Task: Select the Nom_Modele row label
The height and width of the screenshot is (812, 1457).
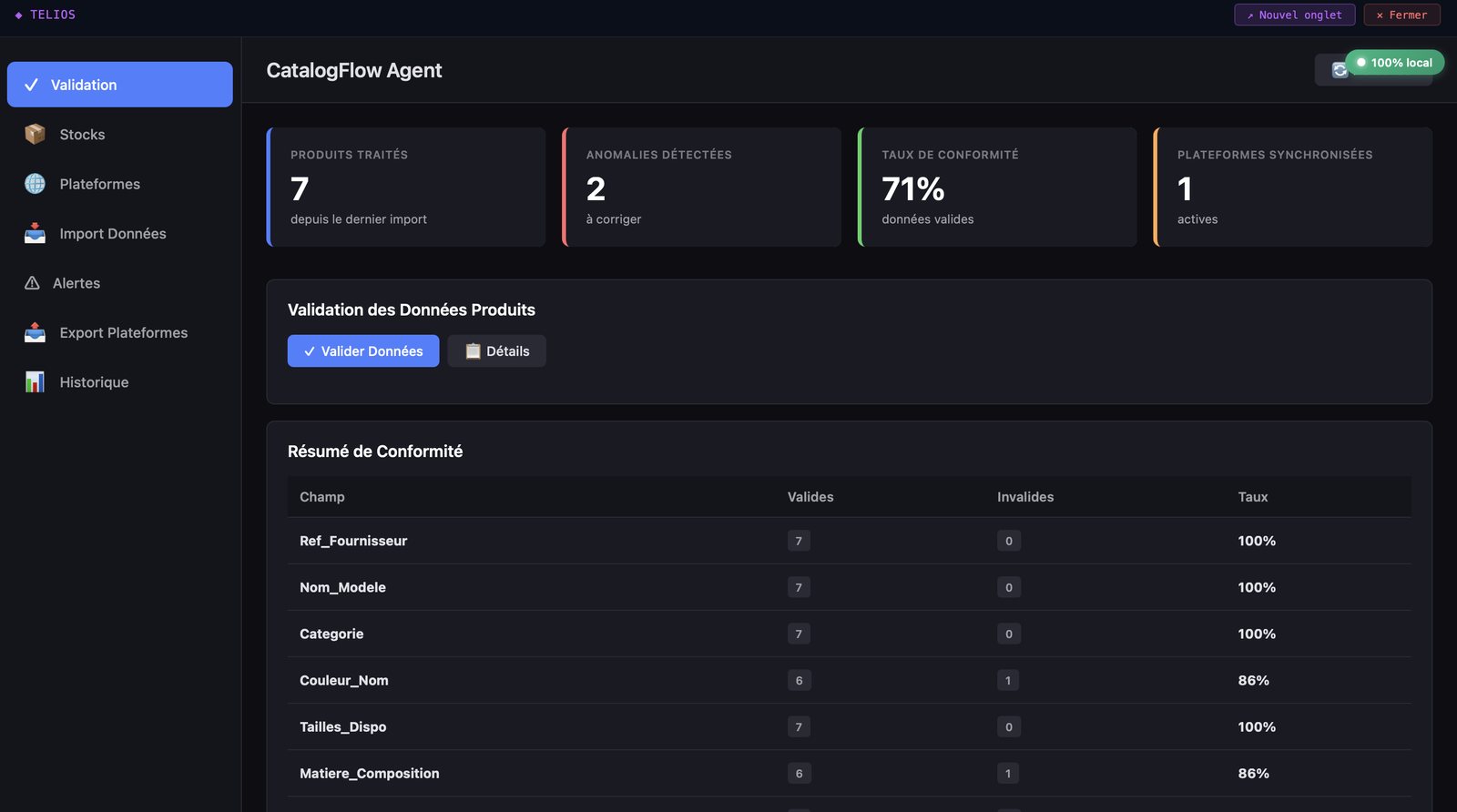Action: (342, 587)
